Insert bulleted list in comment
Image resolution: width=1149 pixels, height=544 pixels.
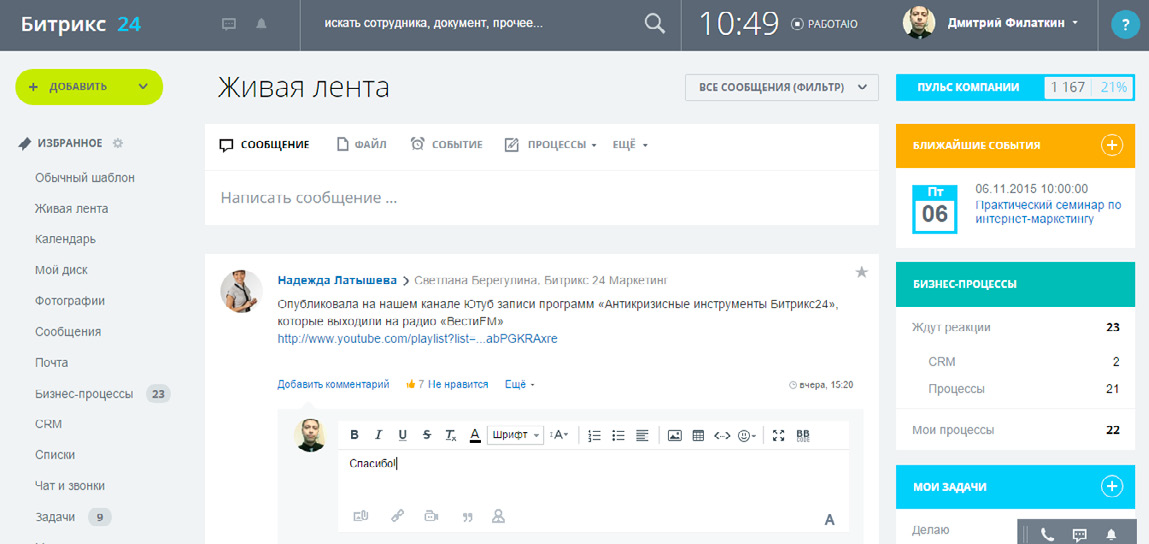[618, 435]
